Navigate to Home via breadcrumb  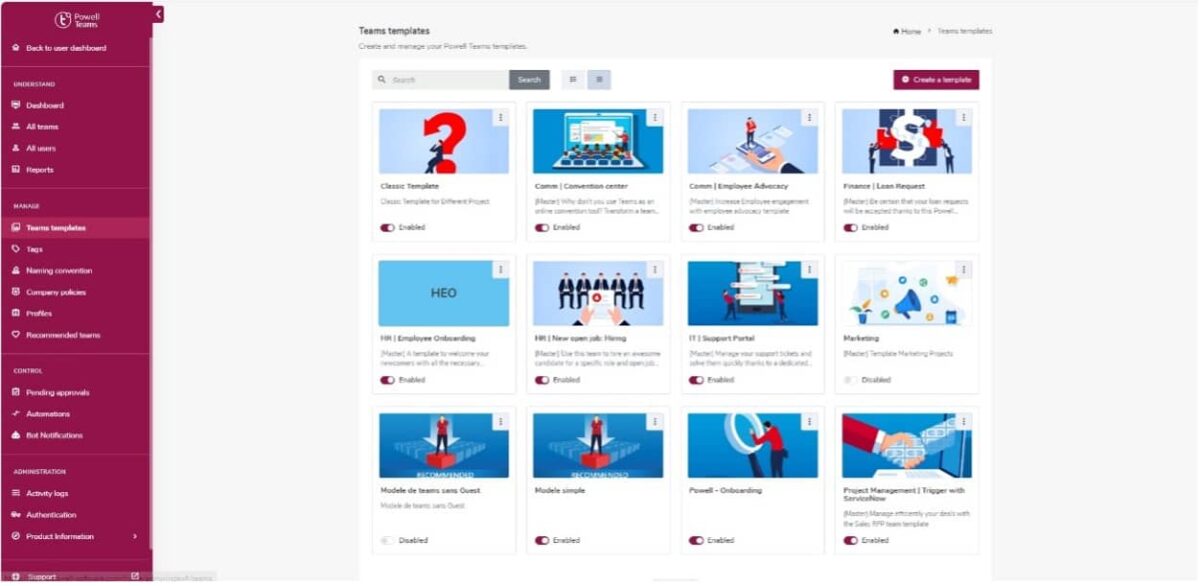[906, 30]
